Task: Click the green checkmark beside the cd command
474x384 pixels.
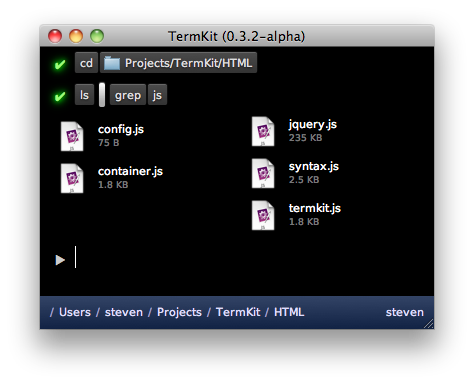Action: tap(60, 64)
